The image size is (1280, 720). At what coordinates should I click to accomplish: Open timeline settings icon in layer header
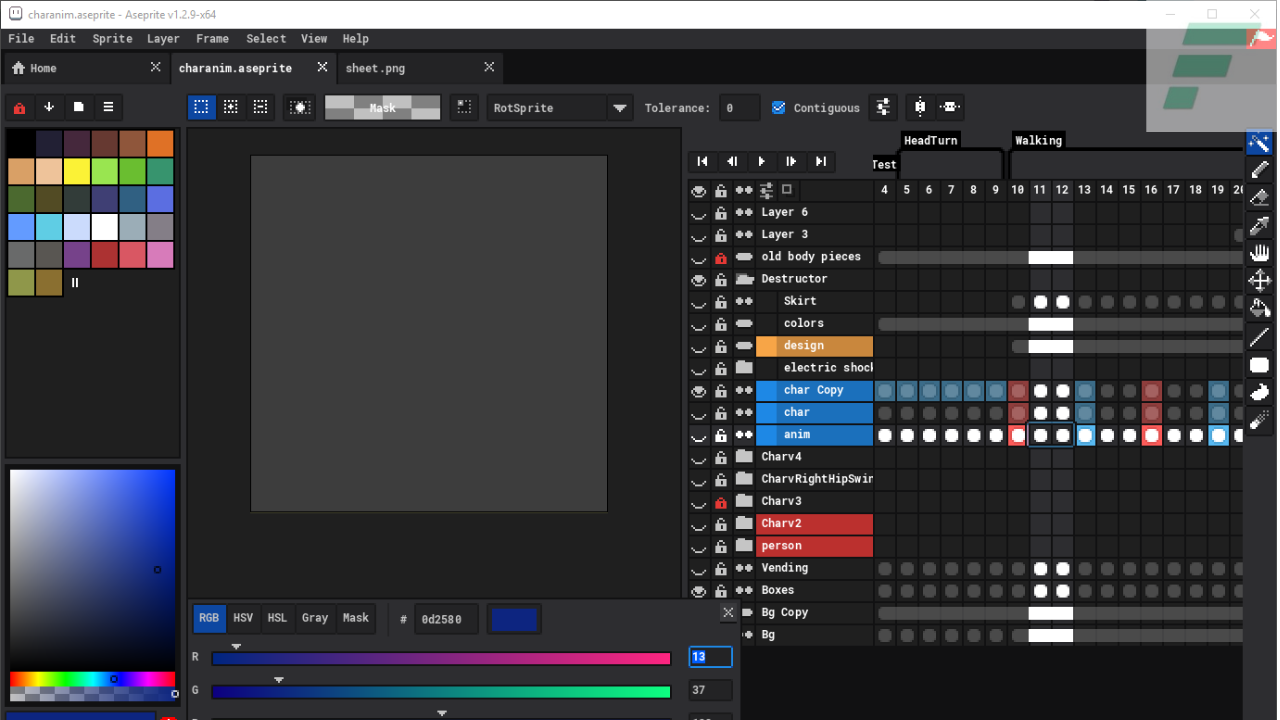766,190
